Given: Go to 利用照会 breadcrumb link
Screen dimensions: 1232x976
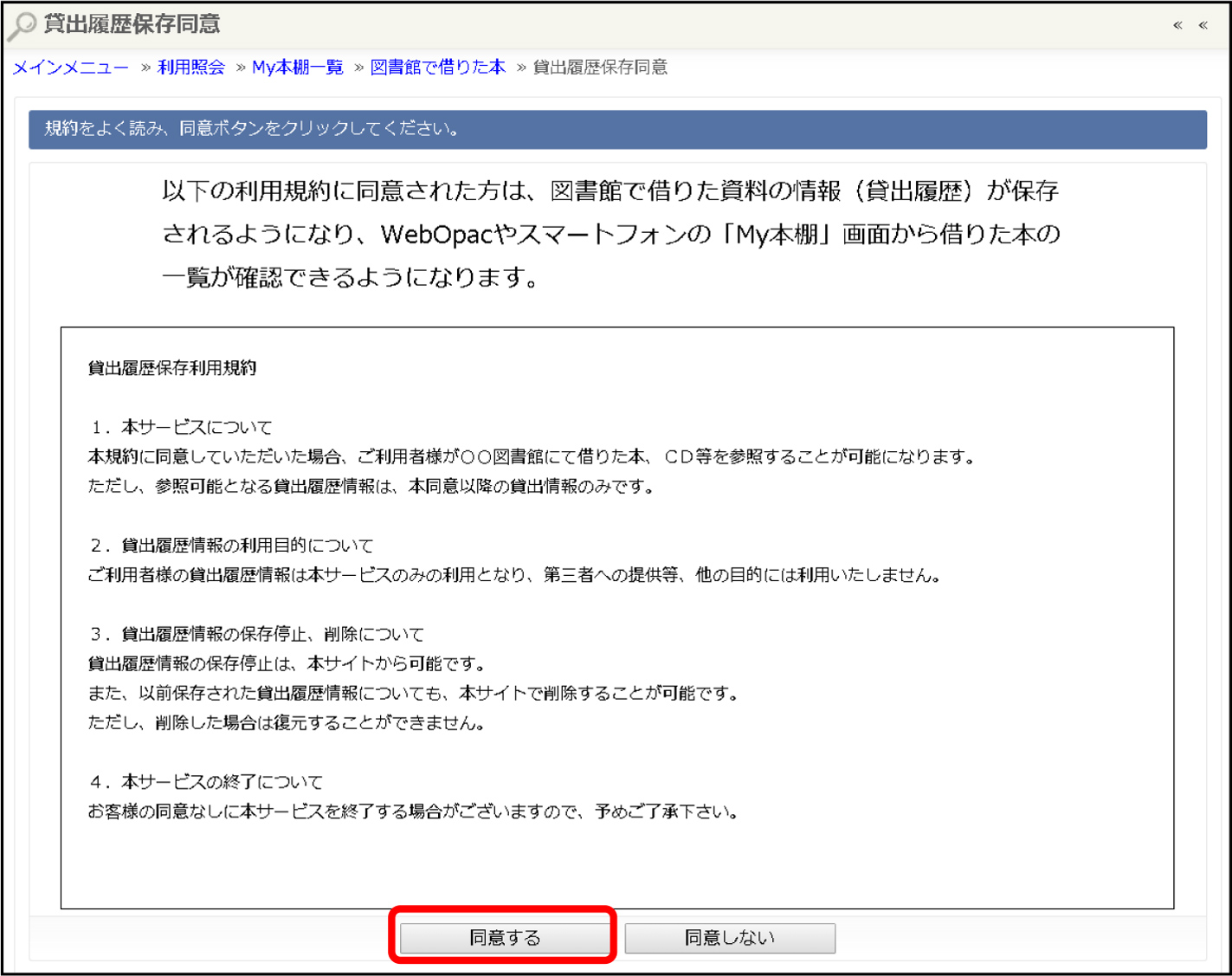Looking at the screenshot, I should (x=190, y=68).
